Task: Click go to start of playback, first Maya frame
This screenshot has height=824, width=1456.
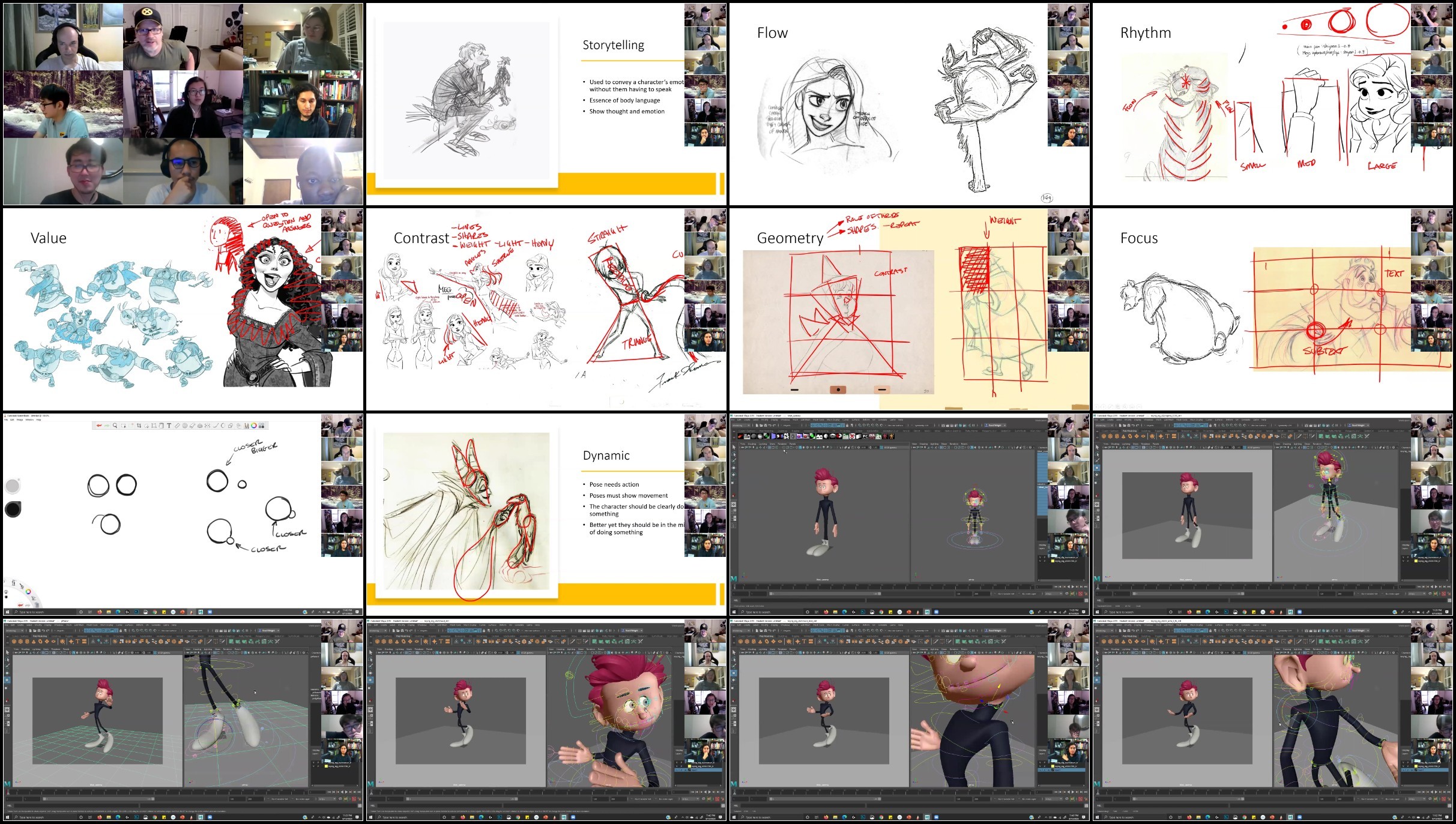Action: (x=1056, y=586)
